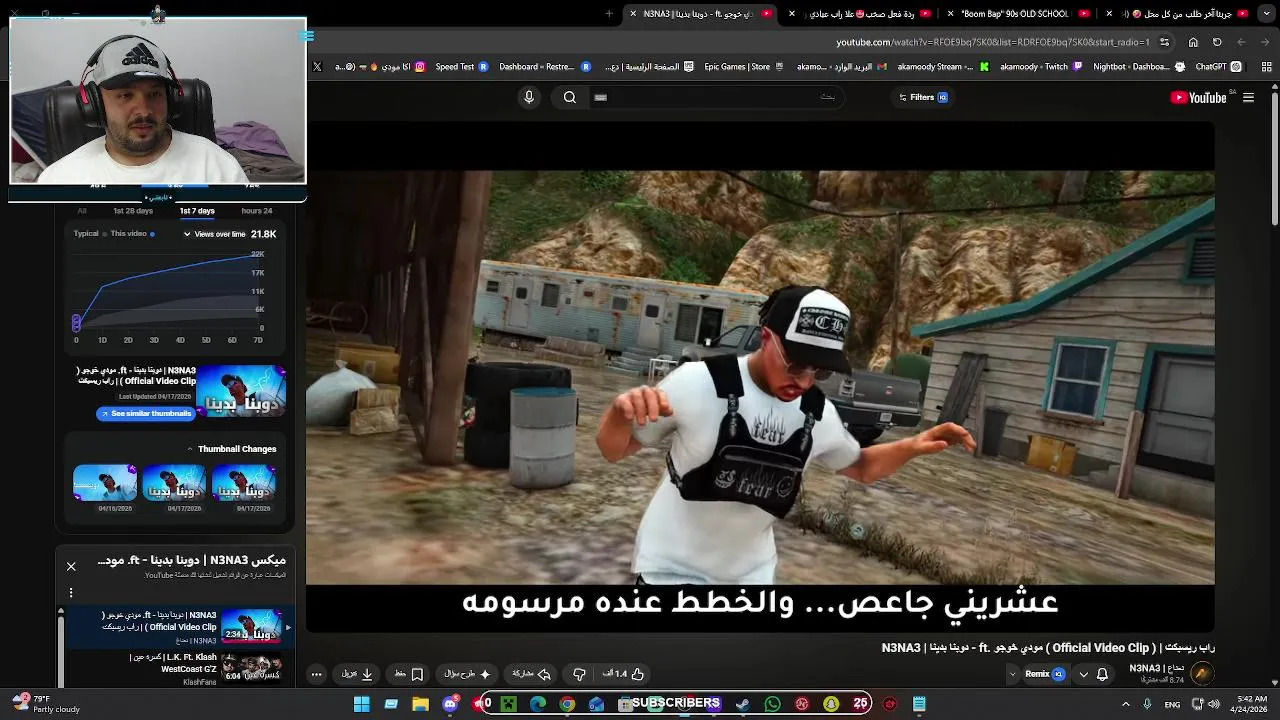The image size is (1280, 720).
Task: Open the Speed Test bookmark
Action: point(462,67)
